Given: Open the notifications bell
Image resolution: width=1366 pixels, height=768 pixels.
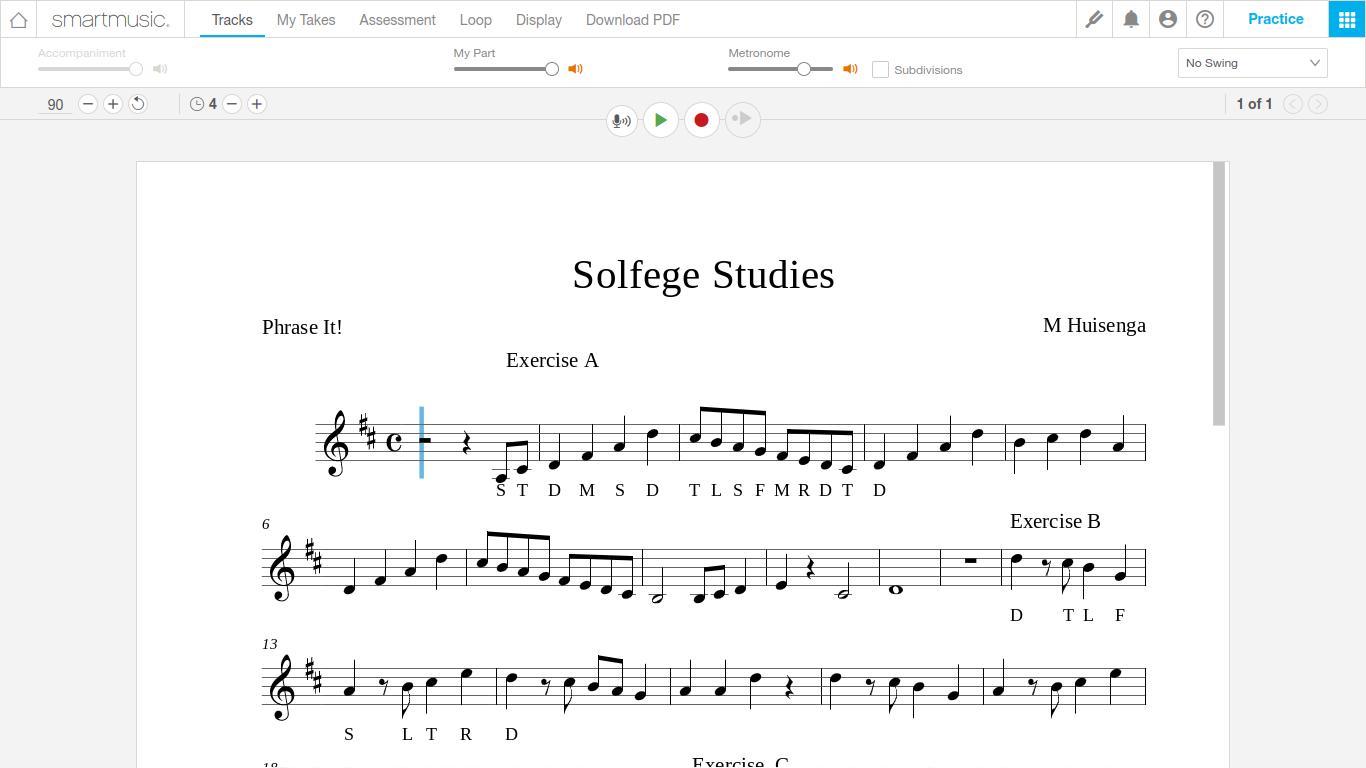Looking at the screenshot, I should tap(1131, 19).
